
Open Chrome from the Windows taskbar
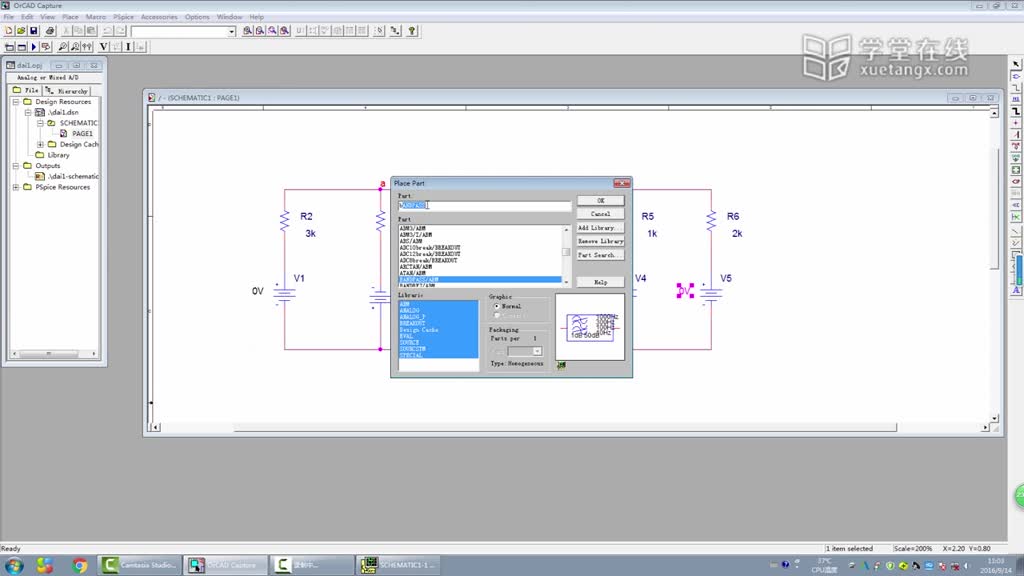80,566
